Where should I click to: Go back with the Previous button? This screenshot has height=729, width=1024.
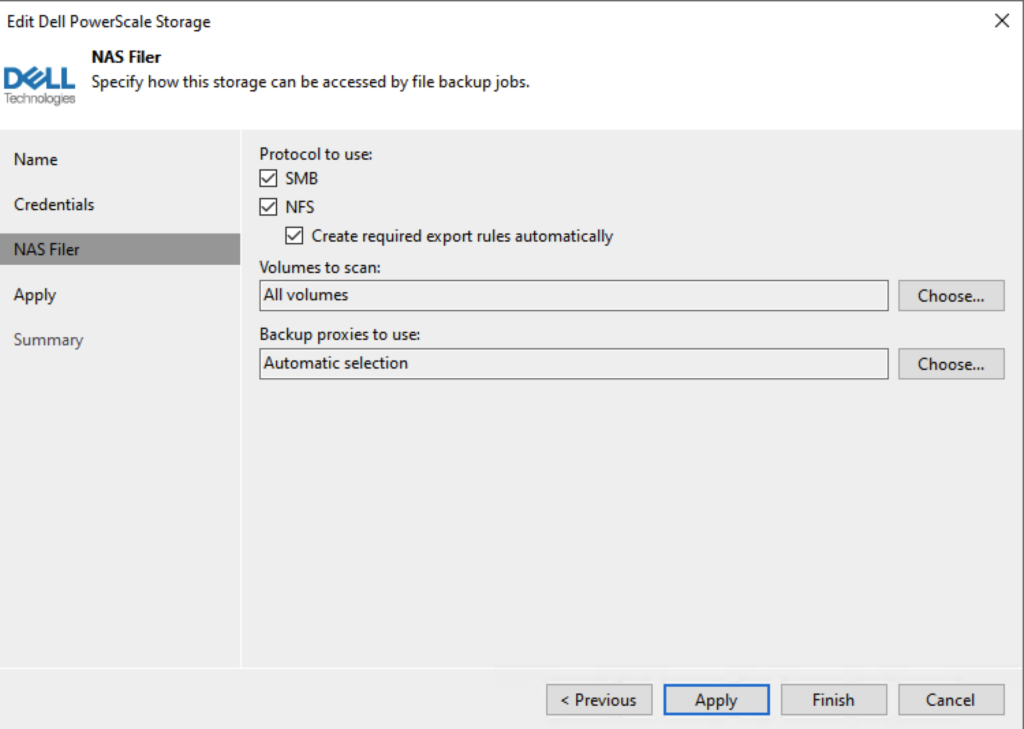pos(599,700)
